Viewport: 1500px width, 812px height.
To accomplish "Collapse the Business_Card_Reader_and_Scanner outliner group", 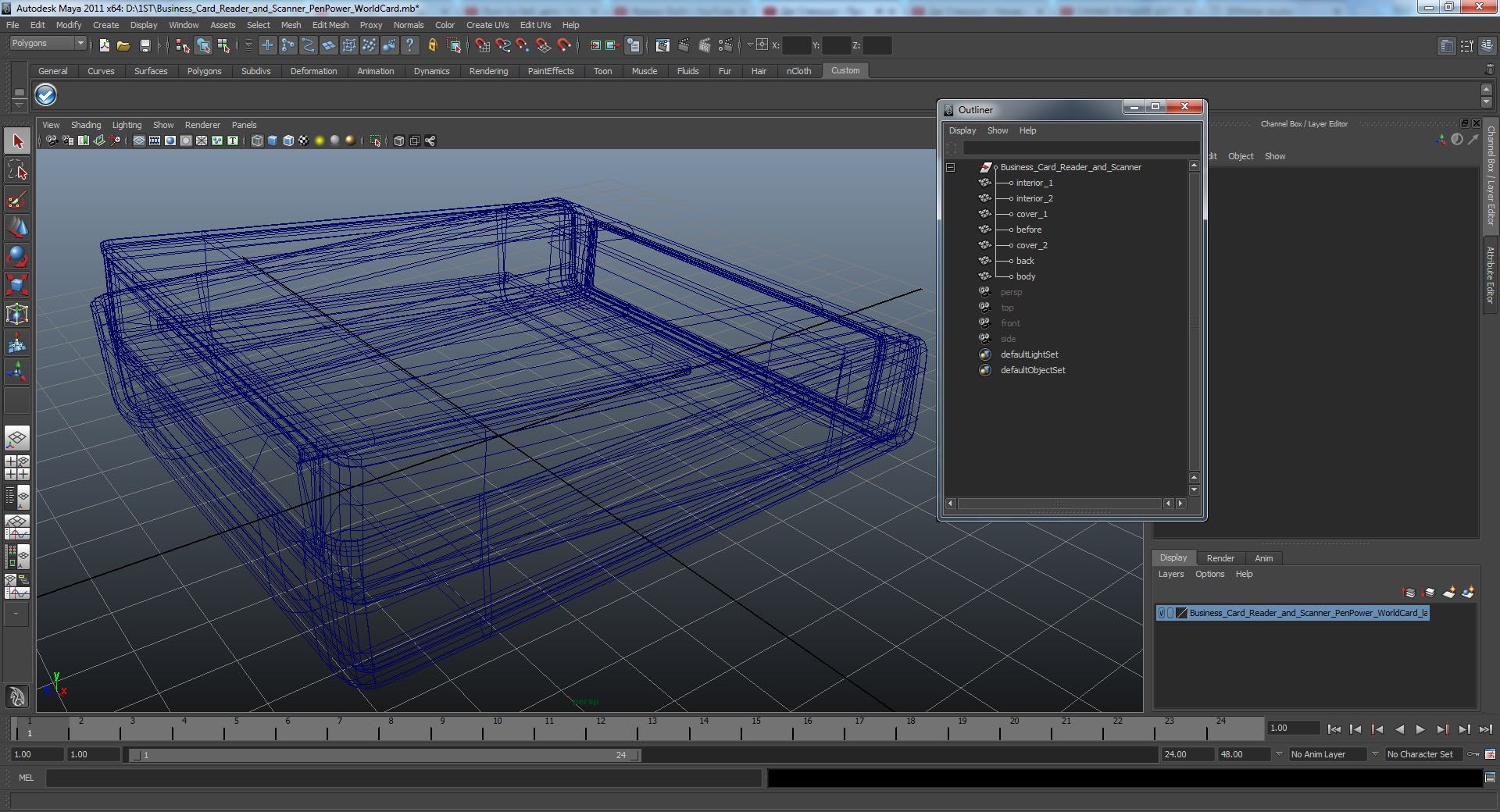I will point(950,167).
